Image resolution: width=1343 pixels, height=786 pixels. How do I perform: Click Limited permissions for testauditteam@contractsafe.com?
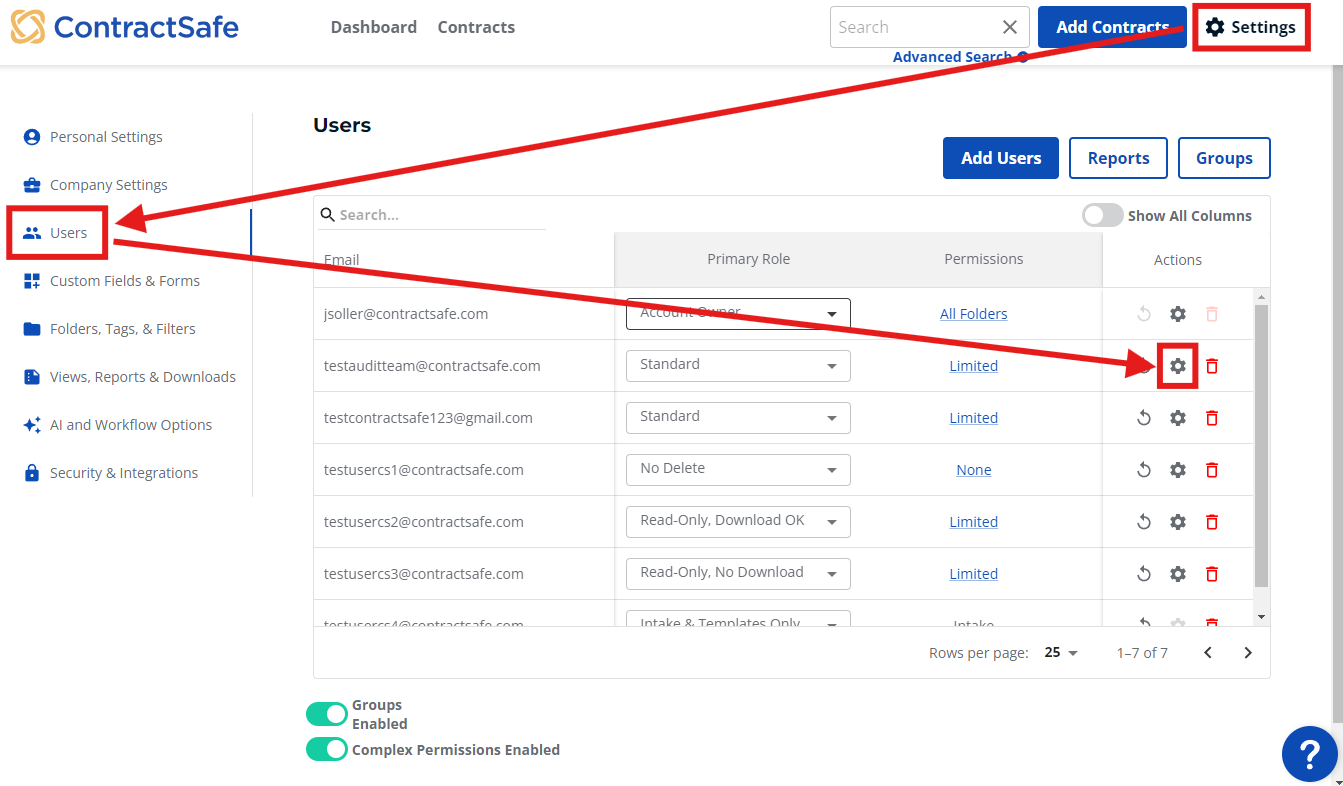click(974, 366)
